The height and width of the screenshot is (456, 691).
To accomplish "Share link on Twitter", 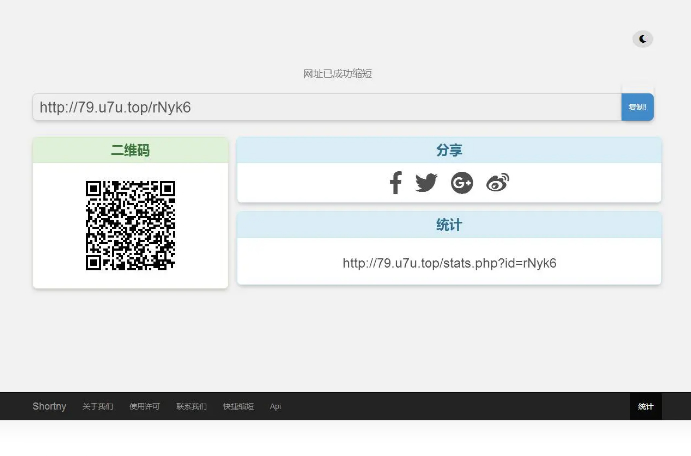I will point(426,182).
